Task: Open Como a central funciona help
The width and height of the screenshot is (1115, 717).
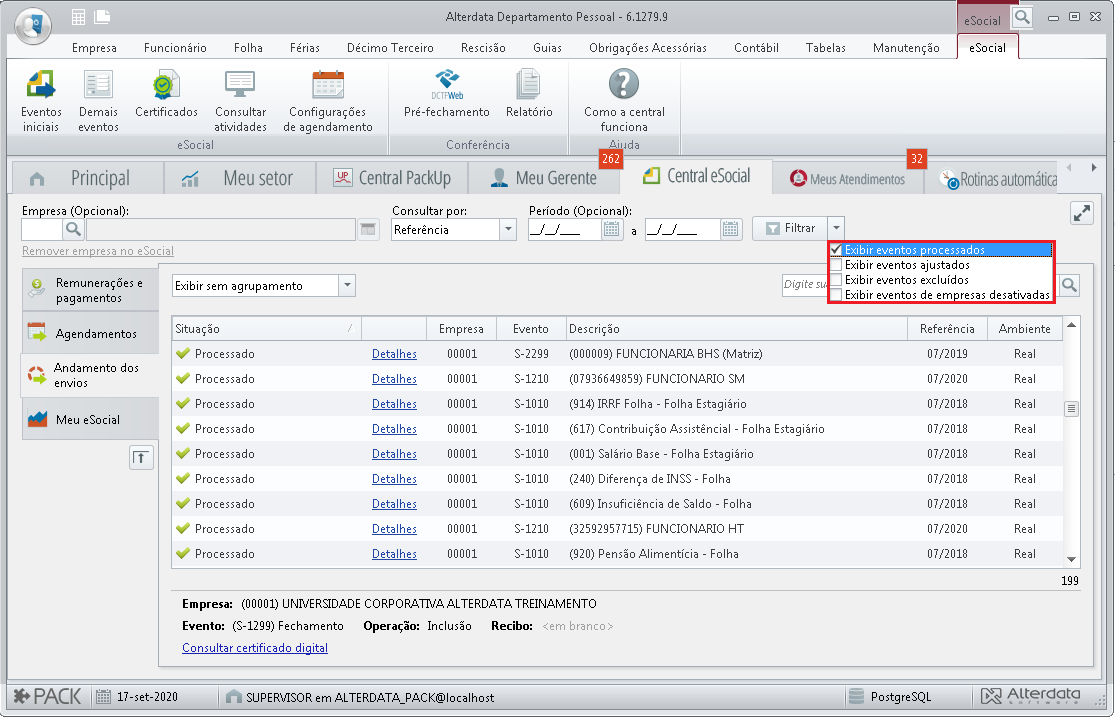Action: click(x=624, y=101)
